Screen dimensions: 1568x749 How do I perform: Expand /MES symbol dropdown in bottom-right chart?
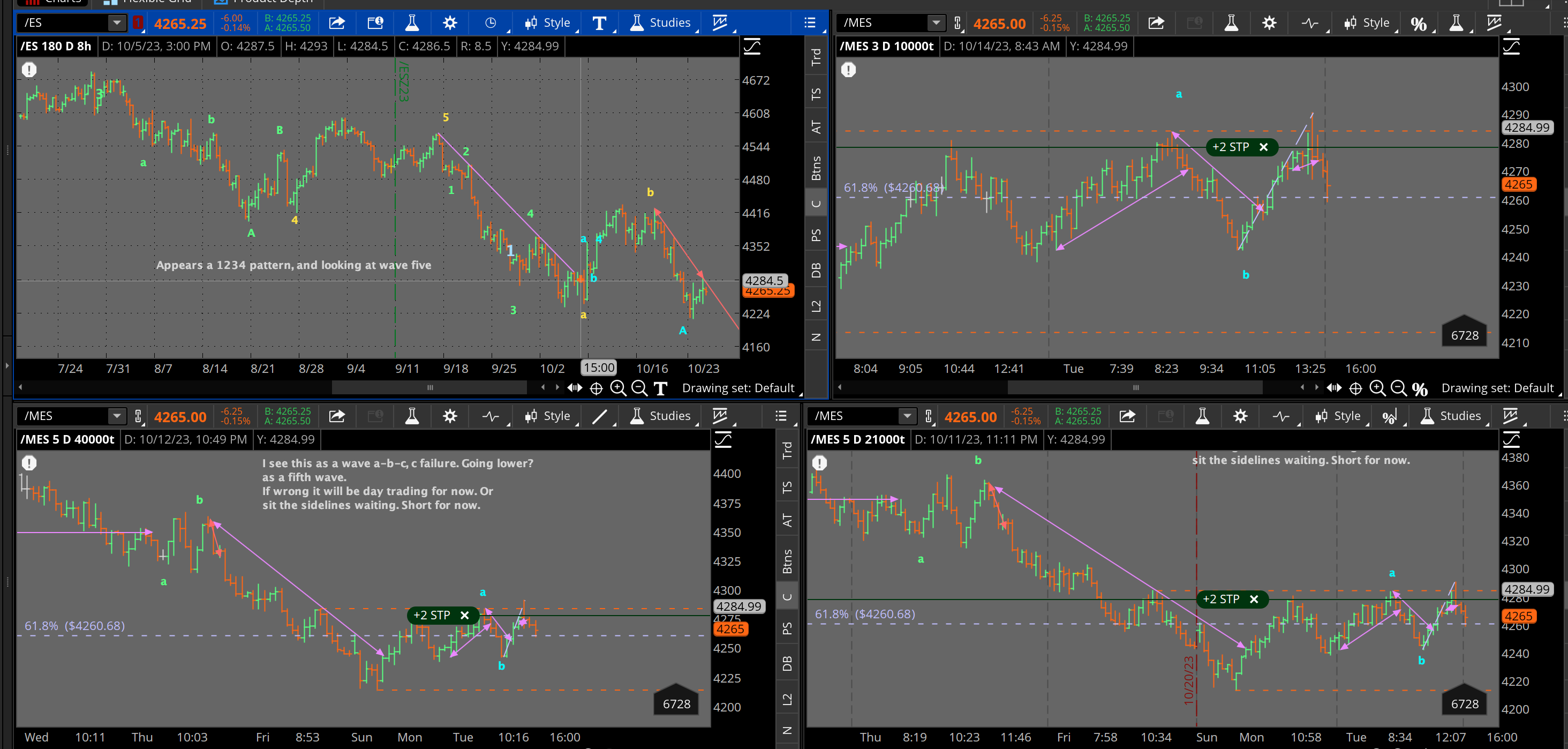[907, 416]
